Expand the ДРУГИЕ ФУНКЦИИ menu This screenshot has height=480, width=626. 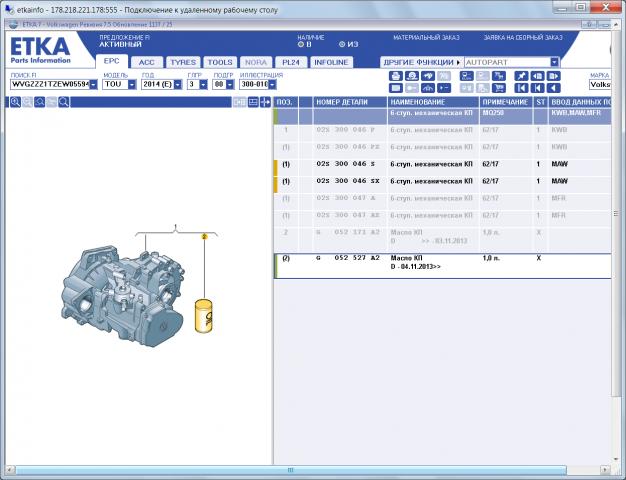pyautogui.click(x=422, y=62)
